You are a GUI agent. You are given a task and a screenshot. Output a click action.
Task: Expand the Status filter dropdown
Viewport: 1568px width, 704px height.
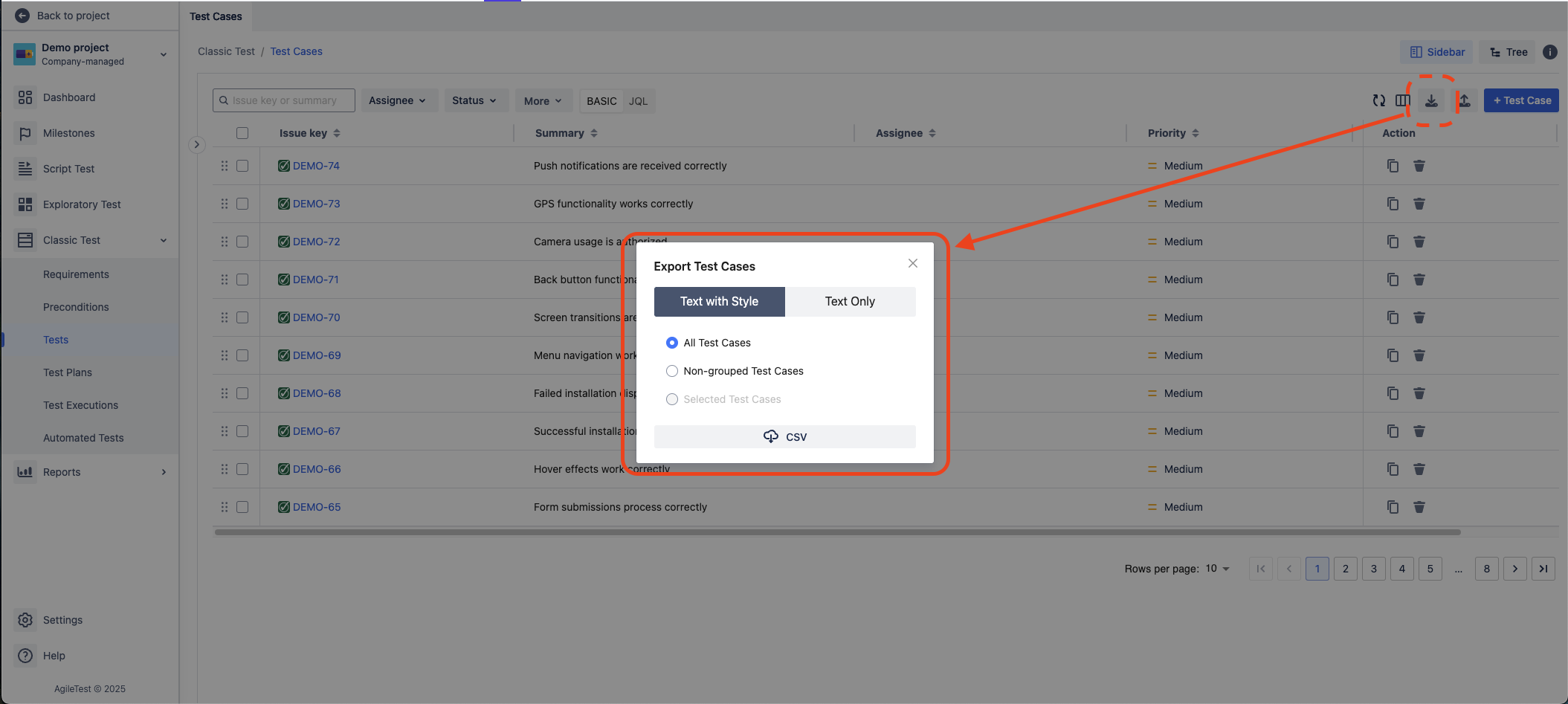tap(474, 100)
